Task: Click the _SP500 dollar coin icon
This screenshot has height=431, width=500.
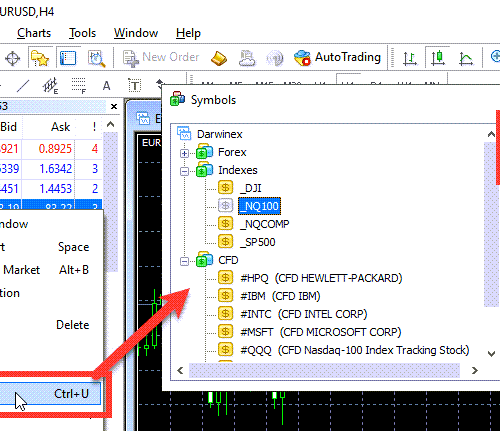Action: 225,242
